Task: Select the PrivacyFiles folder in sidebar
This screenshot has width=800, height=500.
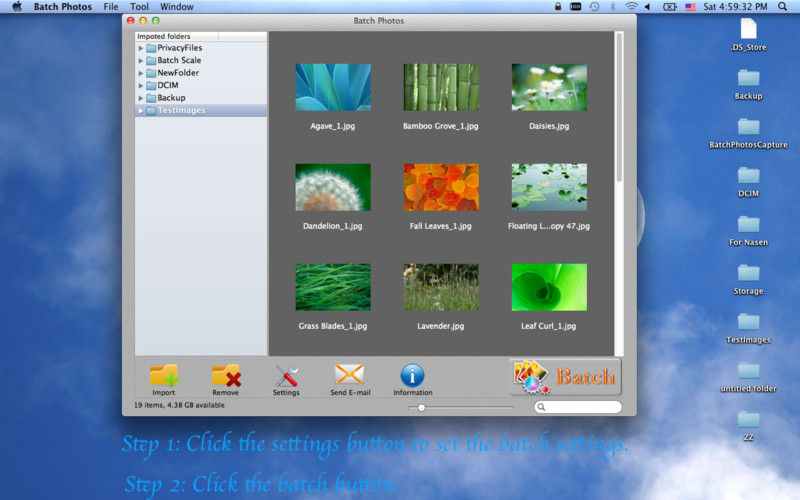Action: click(x=201, y=48)
